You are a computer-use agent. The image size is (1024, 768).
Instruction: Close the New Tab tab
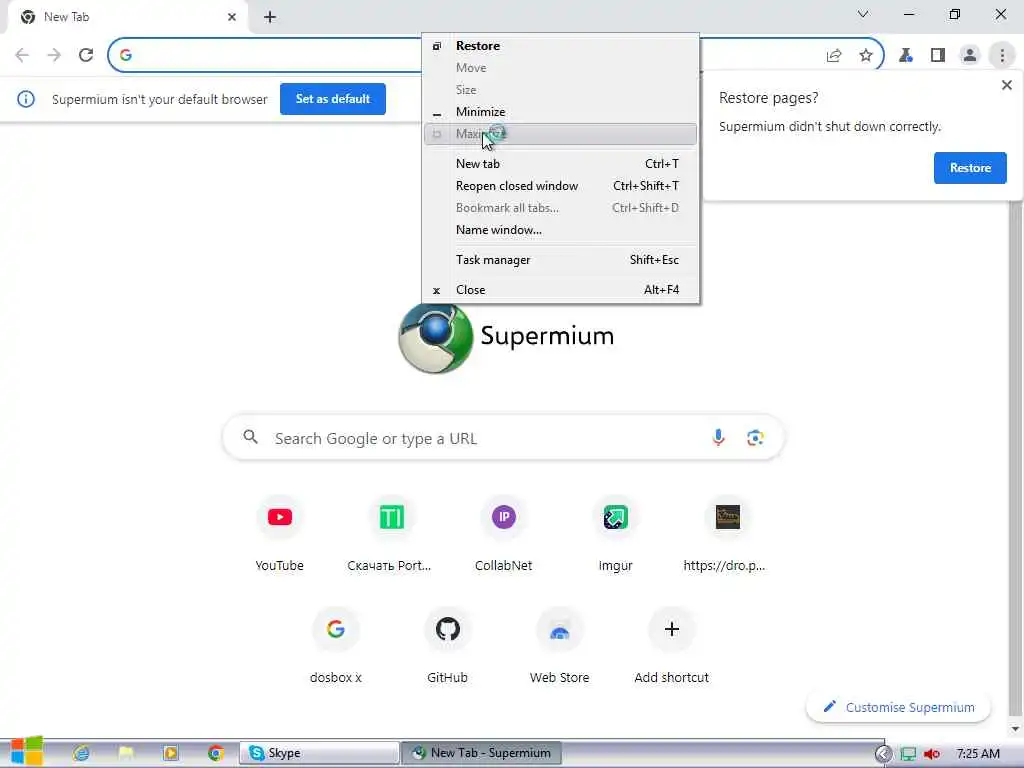tap(232, 17)
